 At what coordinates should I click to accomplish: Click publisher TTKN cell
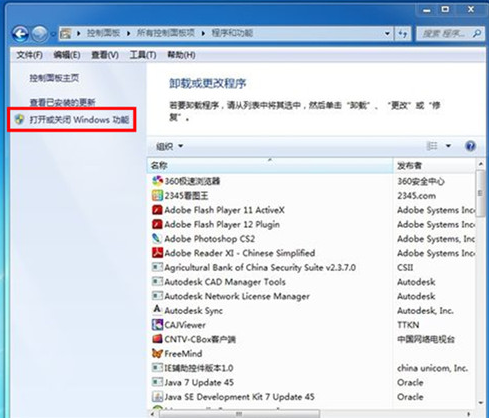tap(408, 325)
